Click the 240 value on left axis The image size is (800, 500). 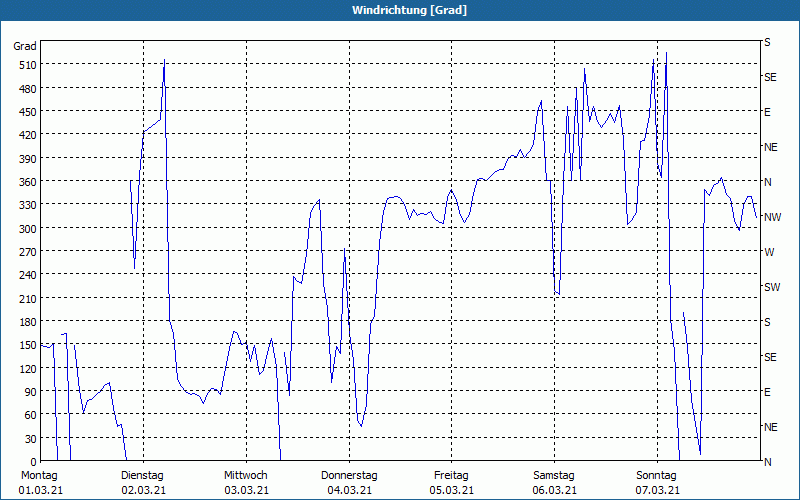(28, 275)
